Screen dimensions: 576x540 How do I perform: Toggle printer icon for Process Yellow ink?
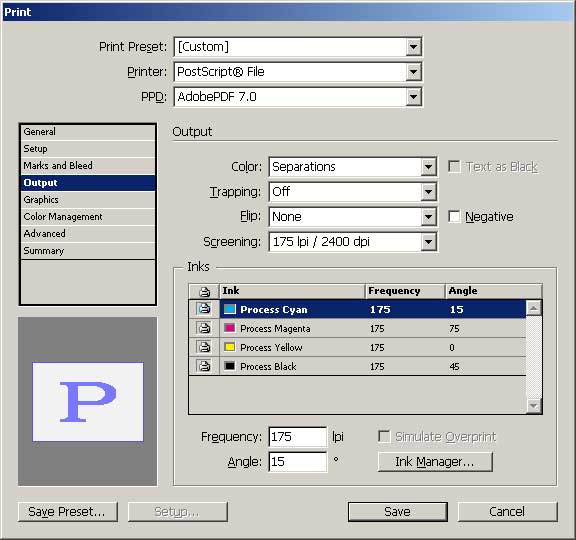(x=204, y=347)
